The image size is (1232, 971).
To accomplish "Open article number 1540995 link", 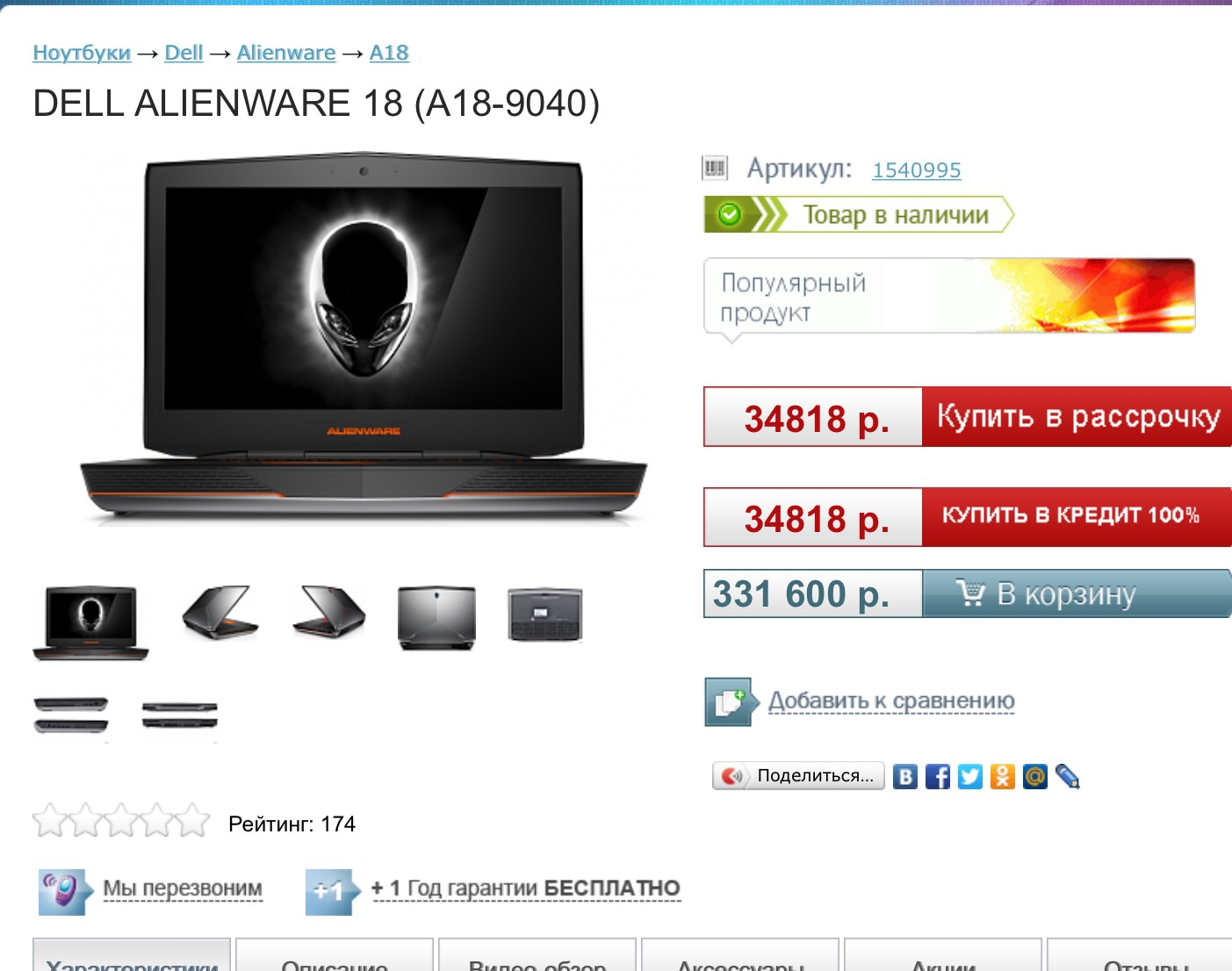I will click(916, 169).
